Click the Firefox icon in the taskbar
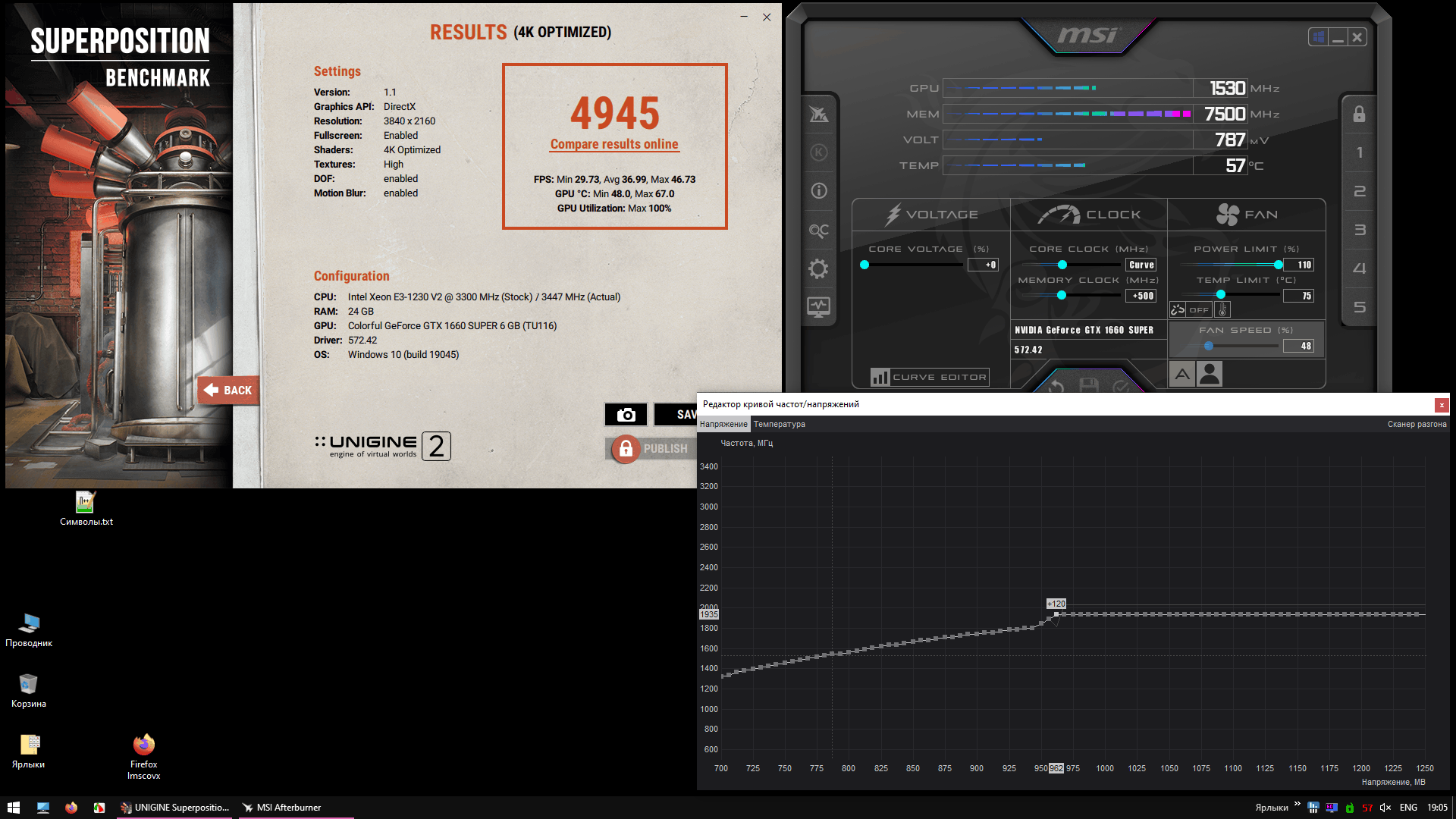The width and height of the screenshot is (1456, 819). [71, 808]
